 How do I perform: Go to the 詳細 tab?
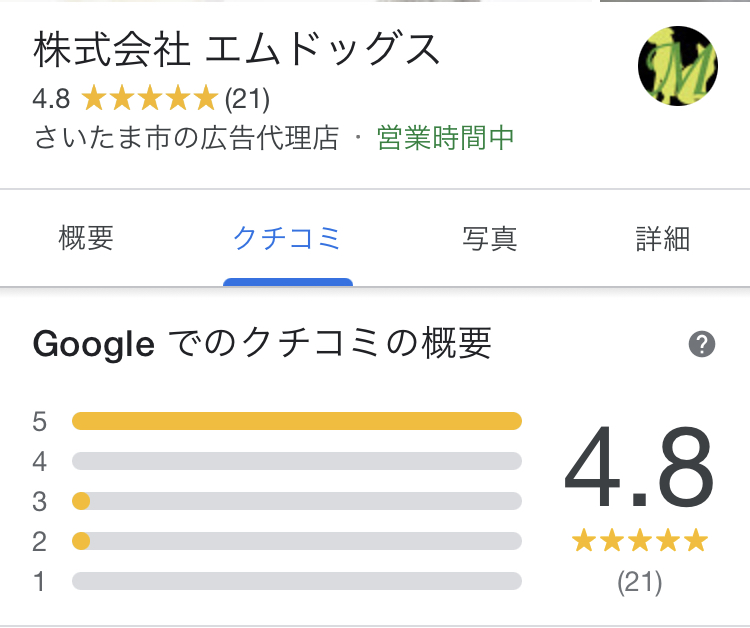pyautogui.click(x=663, y=239)
